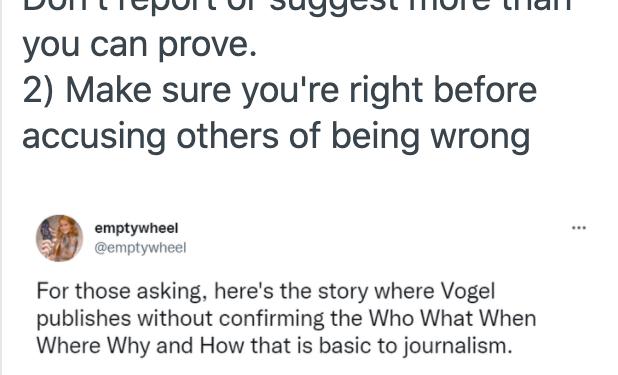618x375 pixels.
Task: Open emptywheel's profile picture
Action: tap(60, 238)
